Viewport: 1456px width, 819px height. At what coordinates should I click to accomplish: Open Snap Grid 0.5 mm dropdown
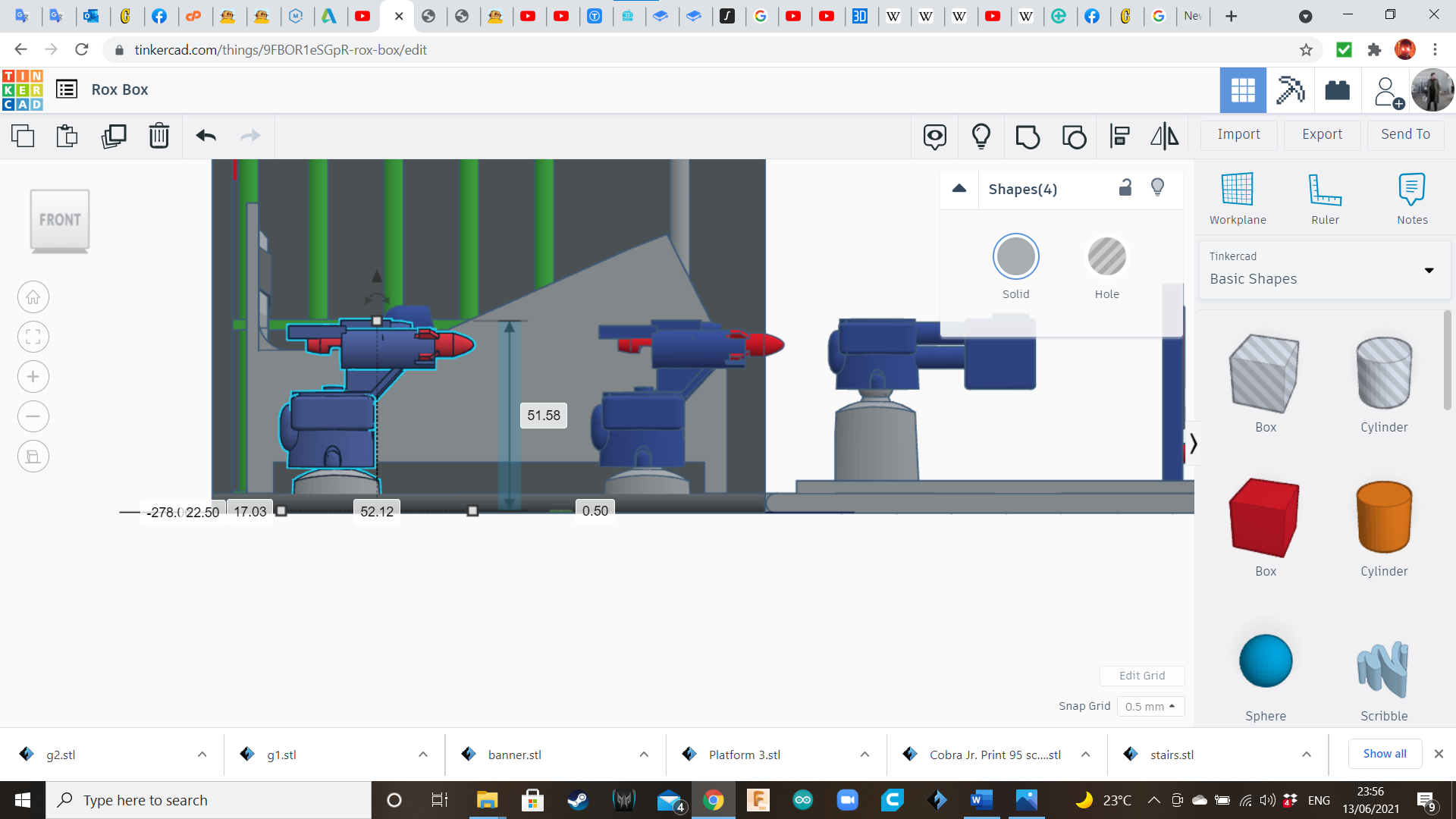click(x=1150, y=706)
